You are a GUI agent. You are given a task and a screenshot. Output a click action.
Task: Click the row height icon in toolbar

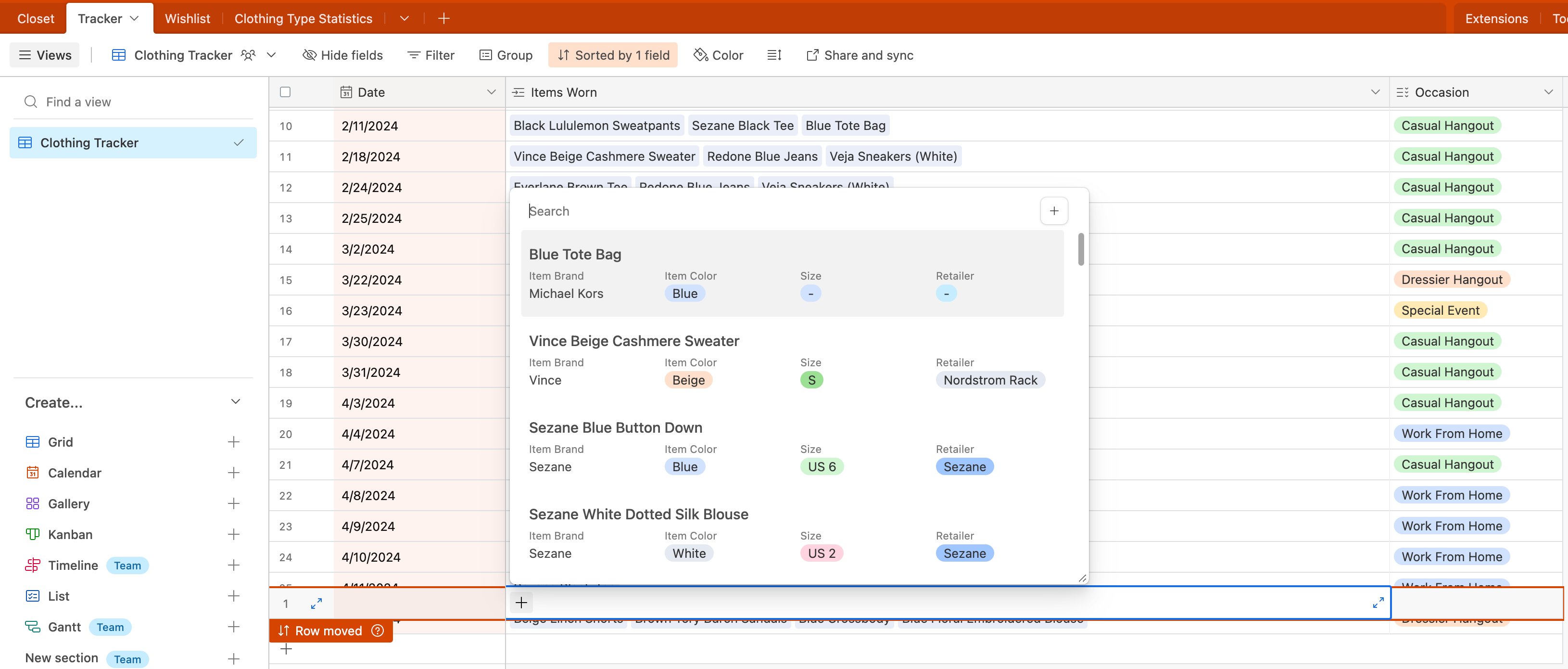(773, 55)
